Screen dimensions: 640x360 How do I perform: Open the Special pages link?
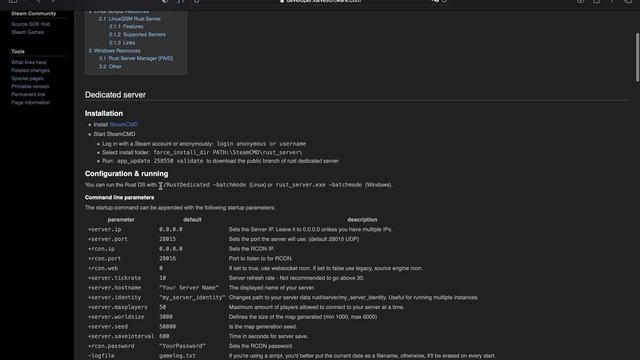click(x=27, y=78)
